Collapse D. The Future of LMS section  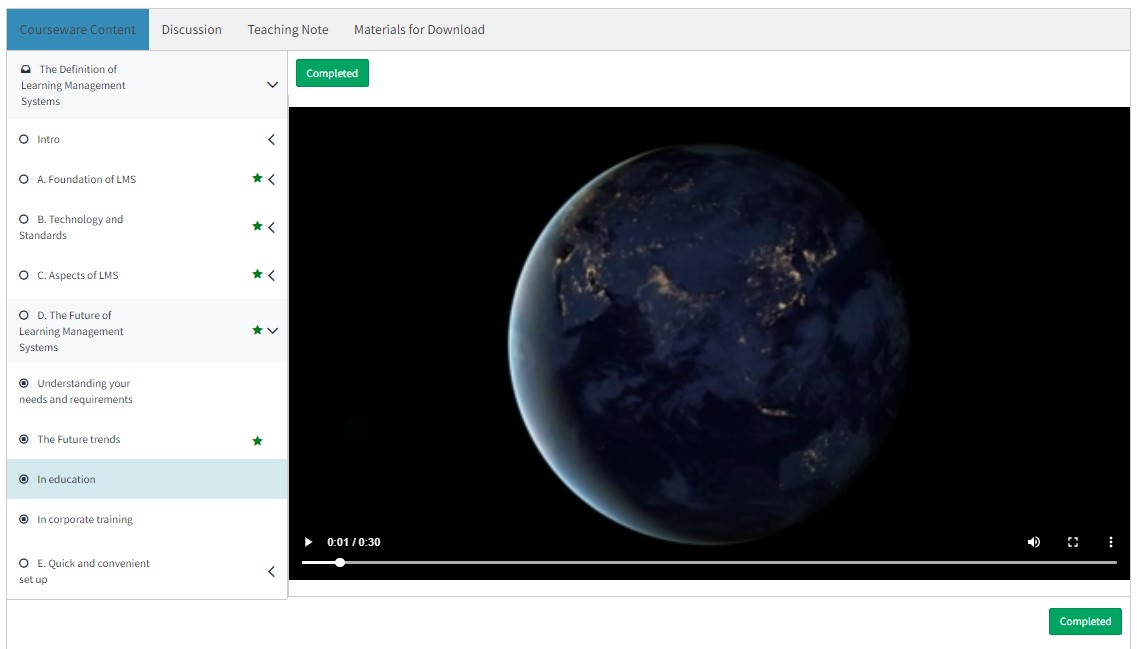click(272, 331)
